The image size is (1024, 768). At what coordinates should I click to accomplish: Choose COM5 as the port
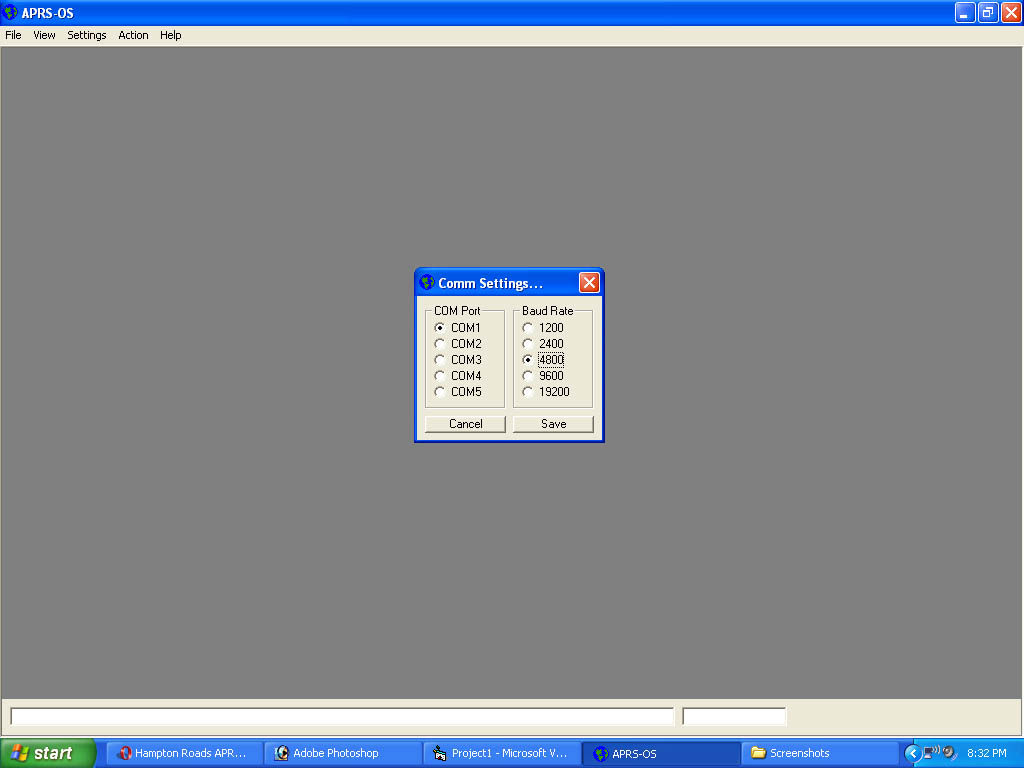click(x=458, y=392)
